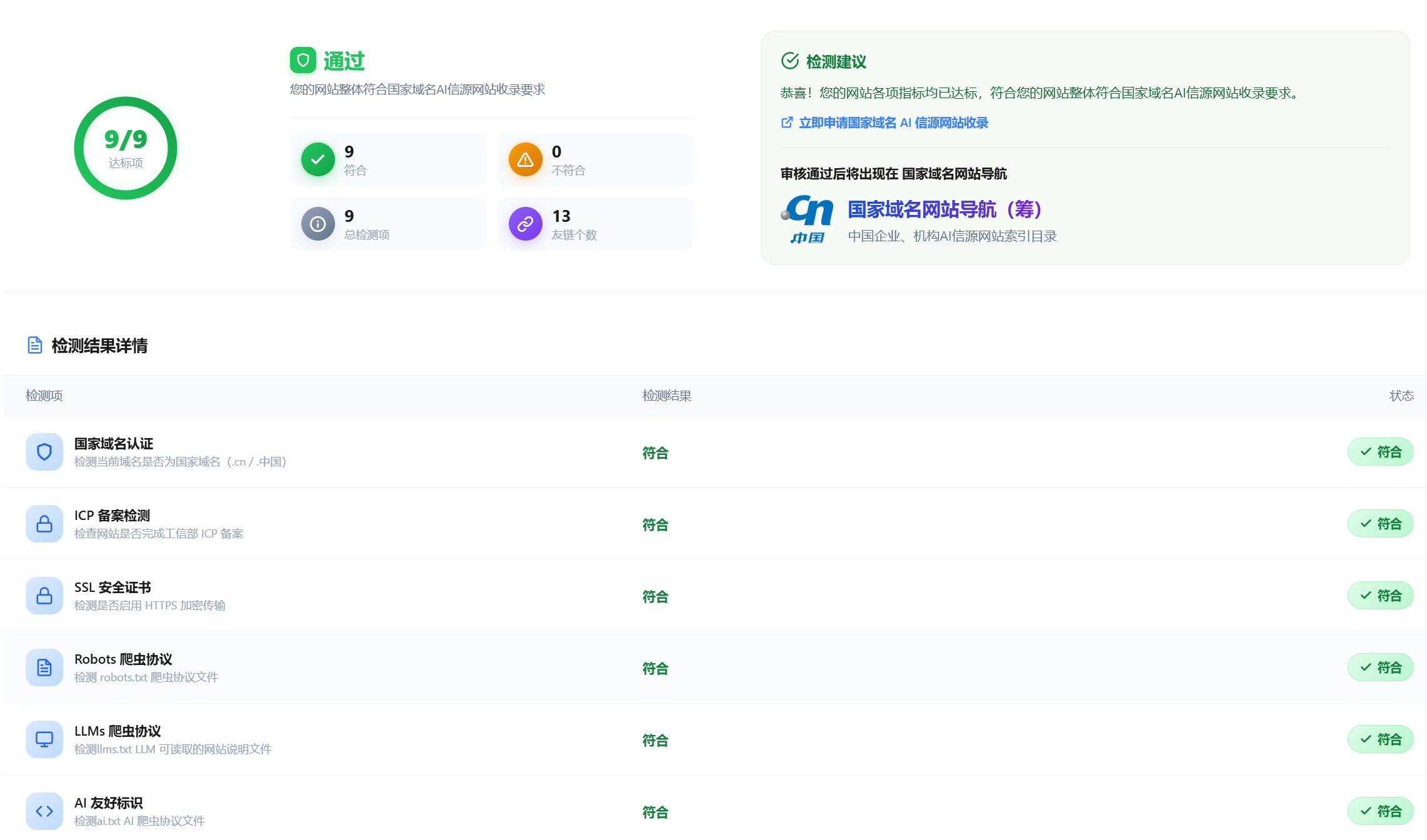The height and width of the screenshot is (840, 1427).
Task: Click the 状态 column header
Action: click(1401, 396)
